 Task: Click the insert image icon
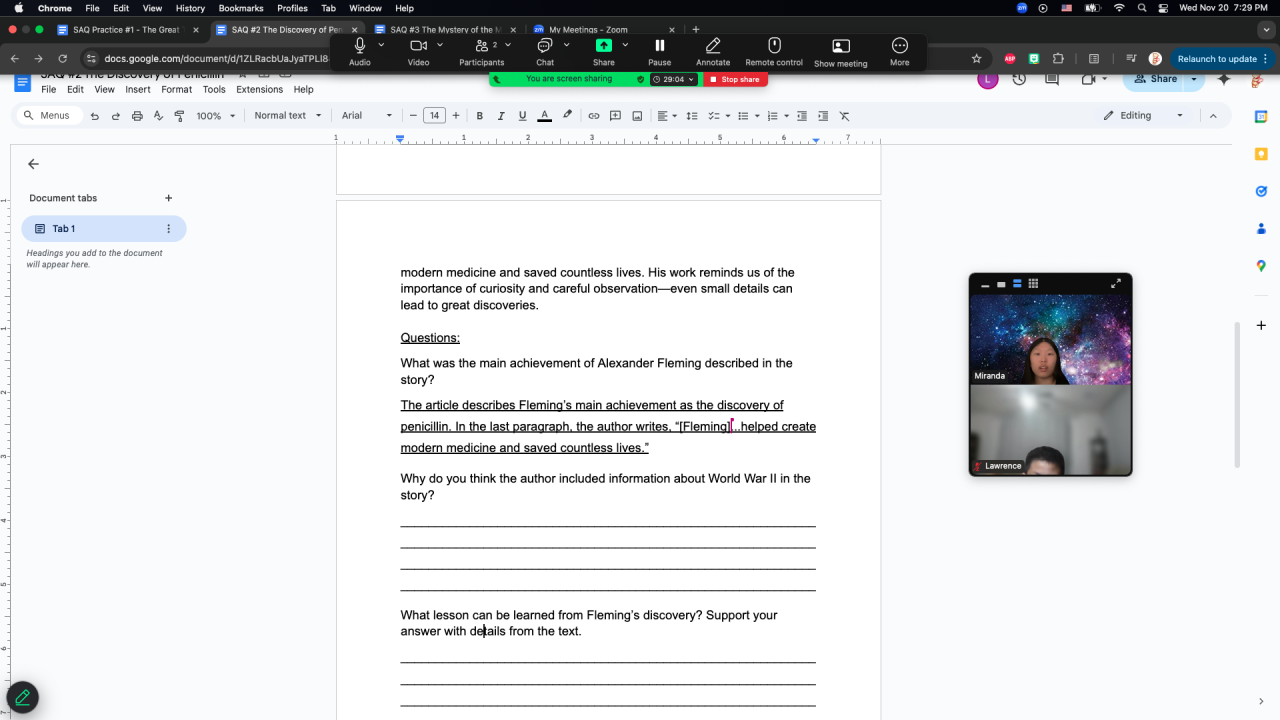pos(638,116)
